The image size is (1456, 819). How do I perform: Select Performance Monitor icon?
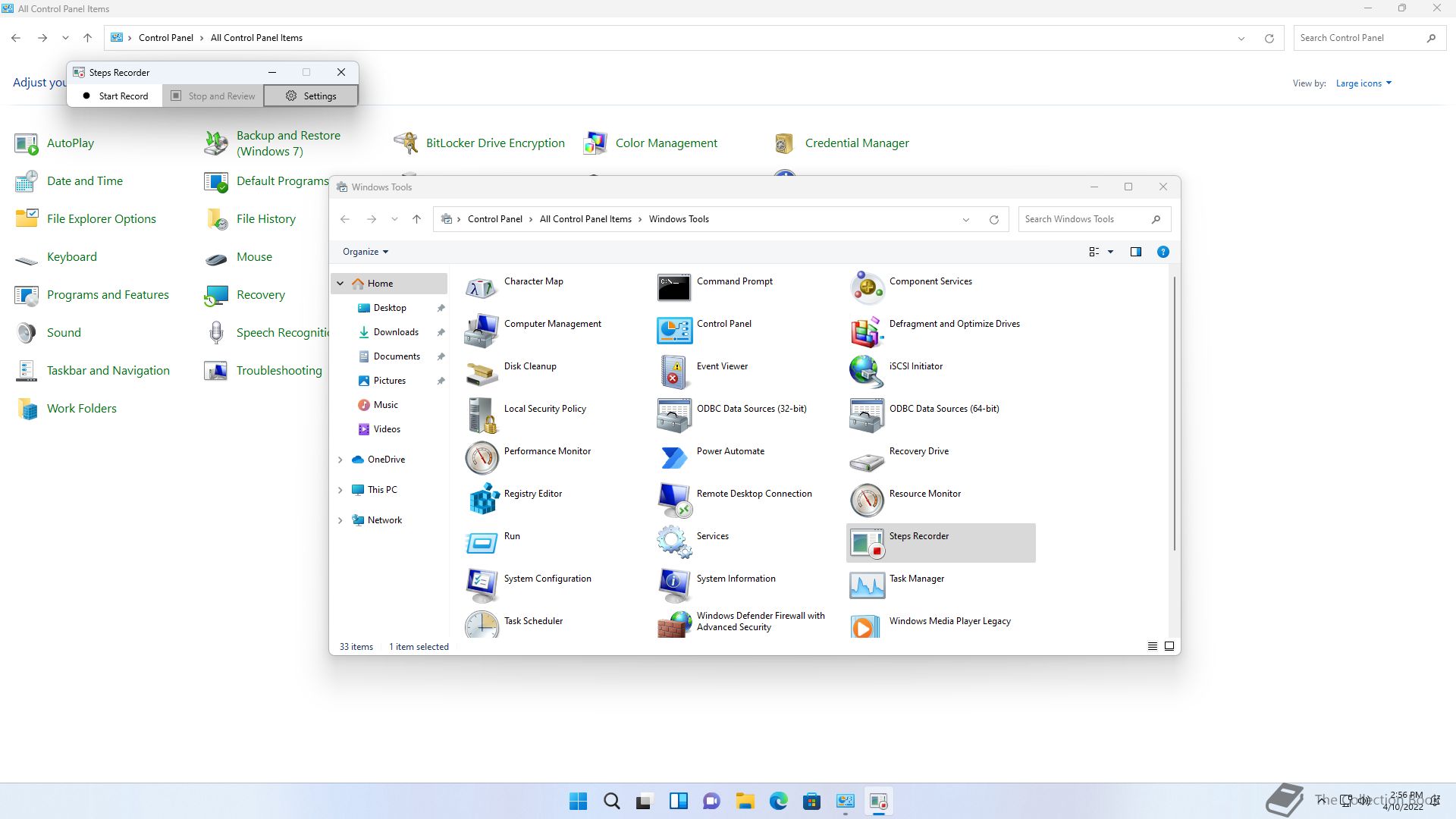(482, 458)
